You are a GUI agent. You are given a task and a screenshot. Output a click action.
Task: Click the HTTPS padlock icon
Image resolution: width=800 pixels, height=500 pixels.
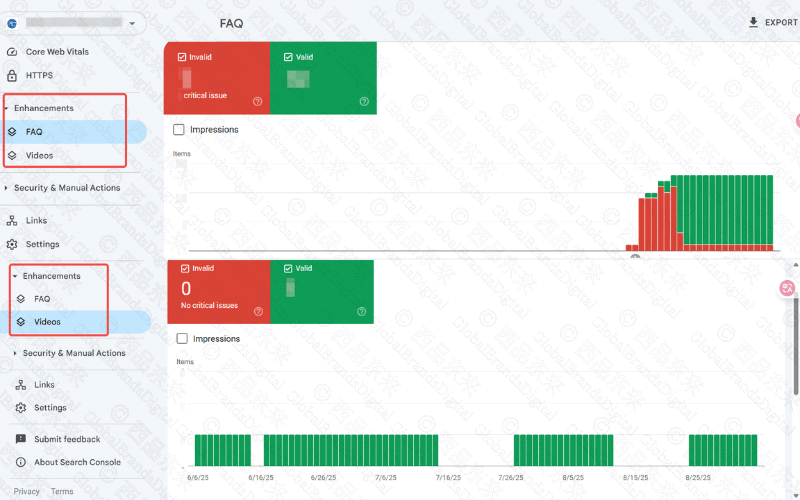click(12, 75)
